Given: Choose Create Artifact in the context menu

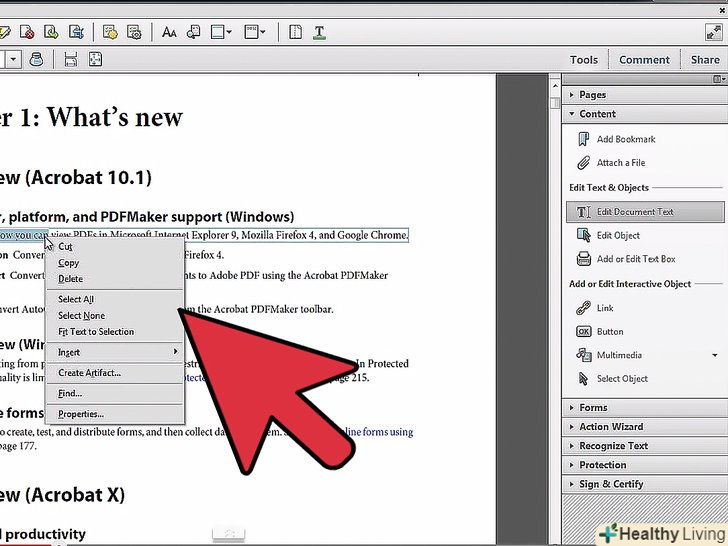Looking at the screenshot, I should click(115, 373).
